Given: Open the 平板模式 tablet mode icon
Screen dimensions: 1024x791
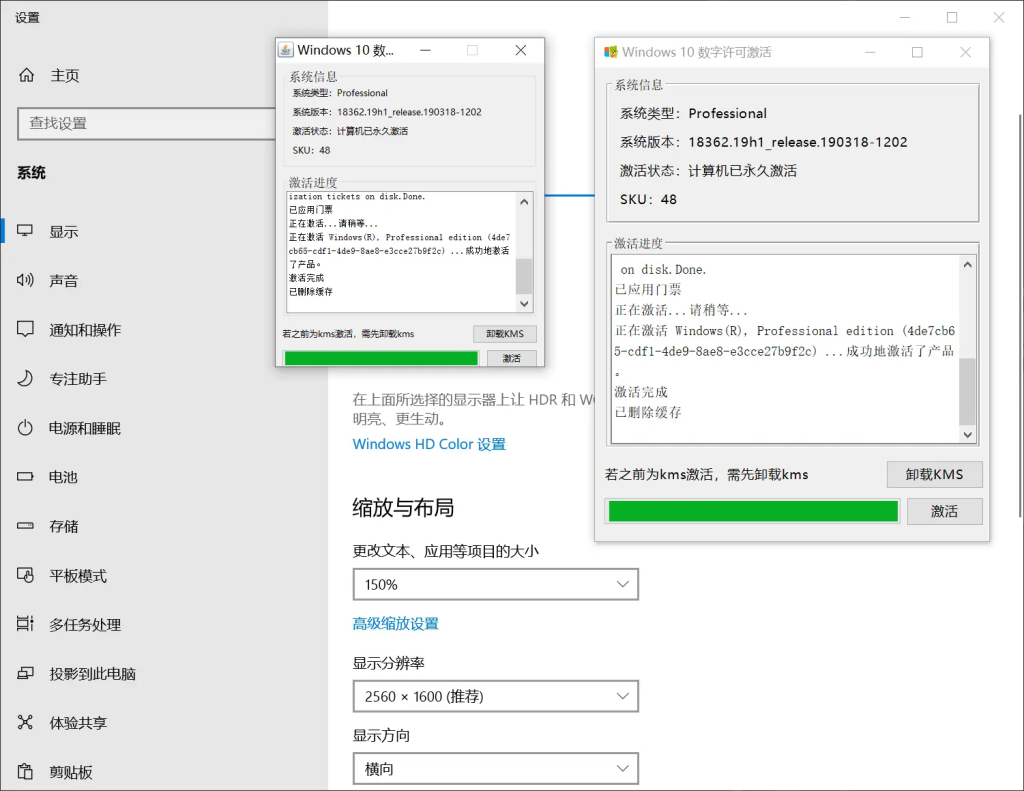Looking at the screenshot, I should (x=25, y=575).
